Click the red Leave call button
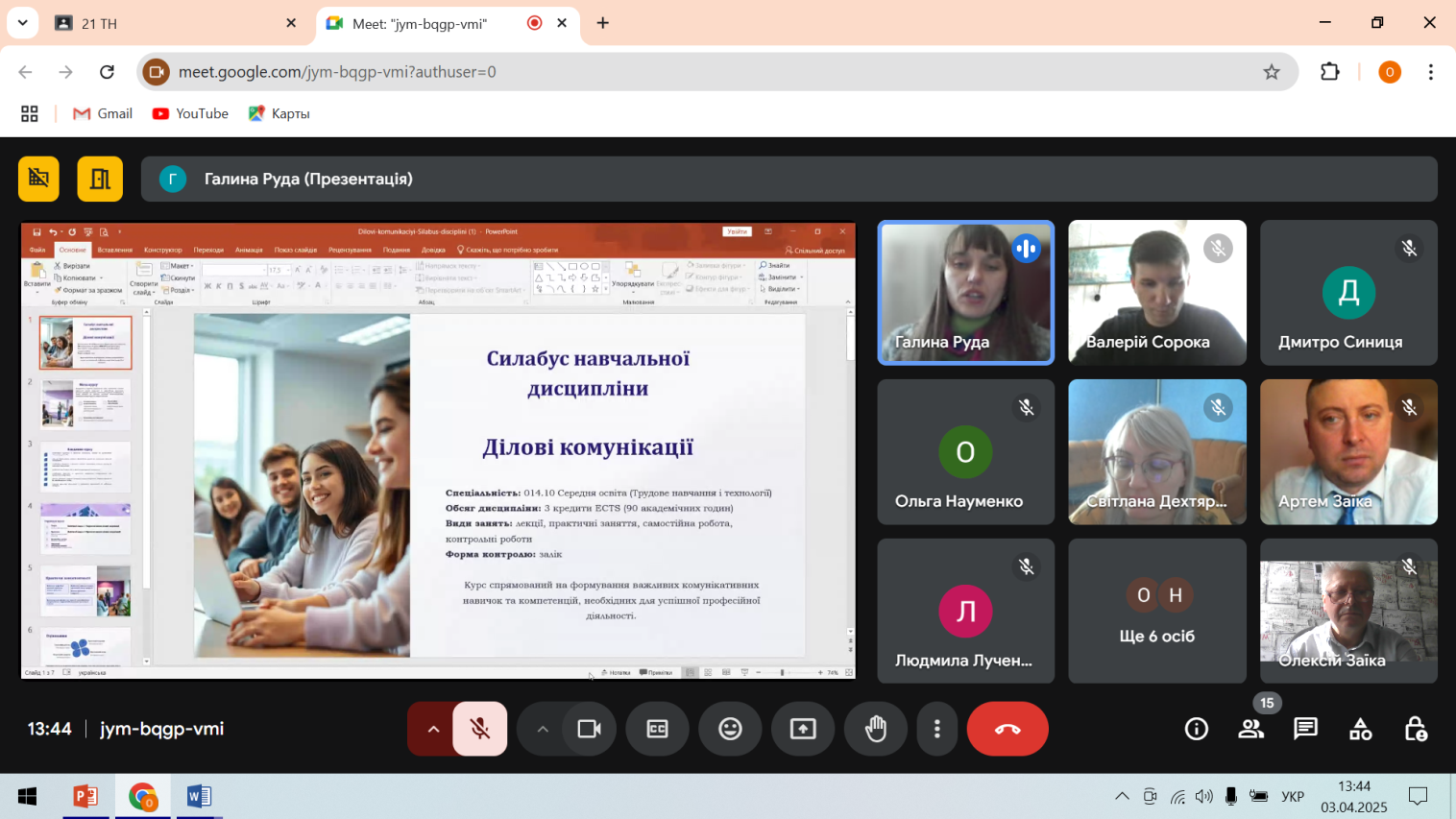 1007,729
